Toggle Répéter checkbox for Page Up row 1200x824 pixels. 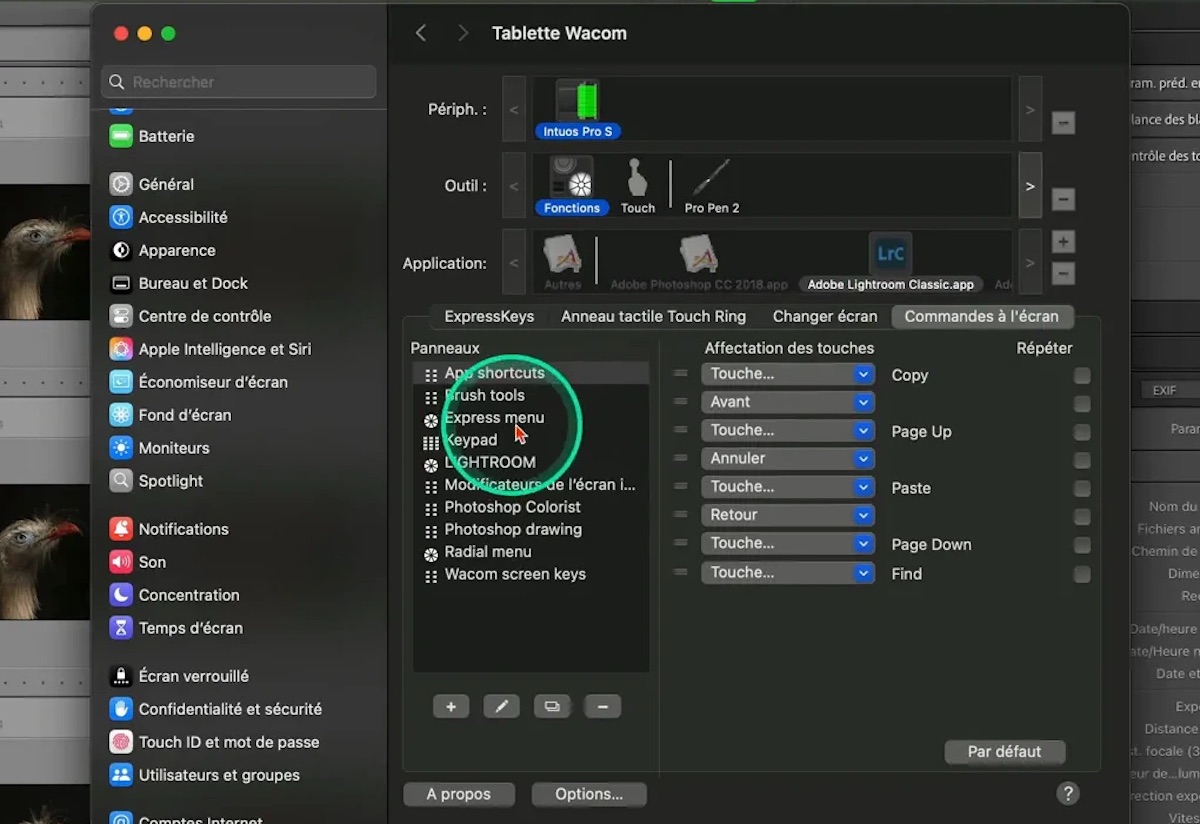click(1081, 432)
